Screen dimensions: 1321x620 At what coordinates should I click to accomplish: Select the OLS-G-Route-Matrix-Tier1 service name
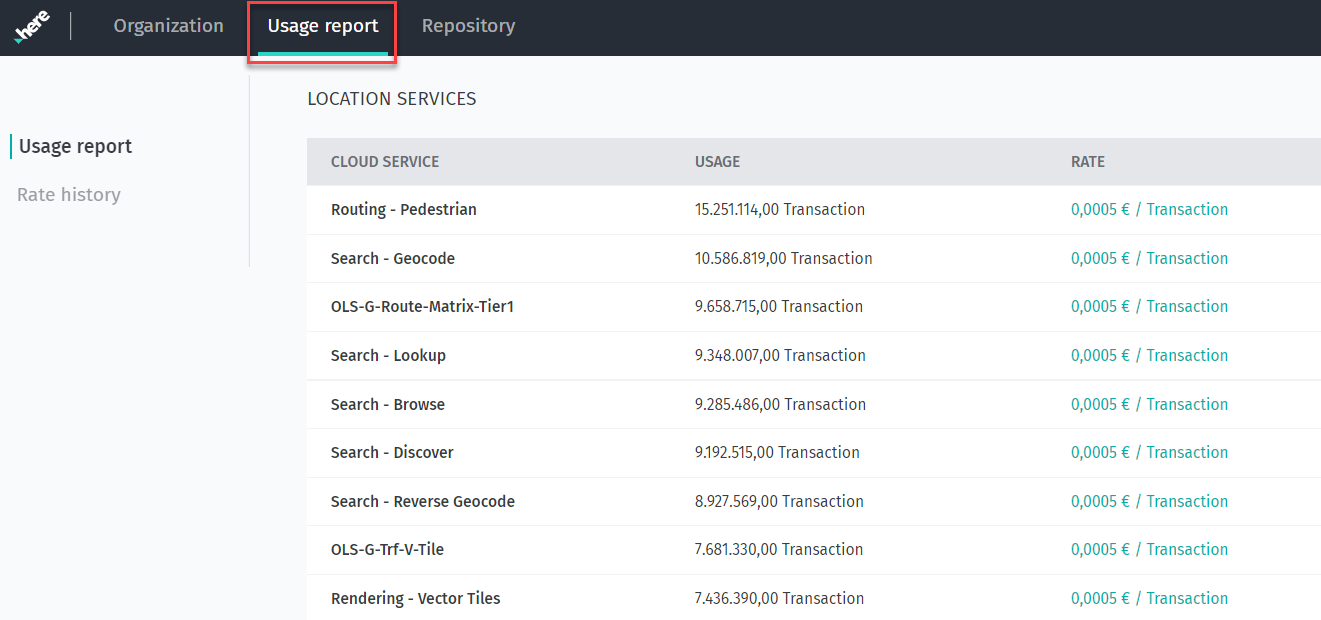coord(422,307)
